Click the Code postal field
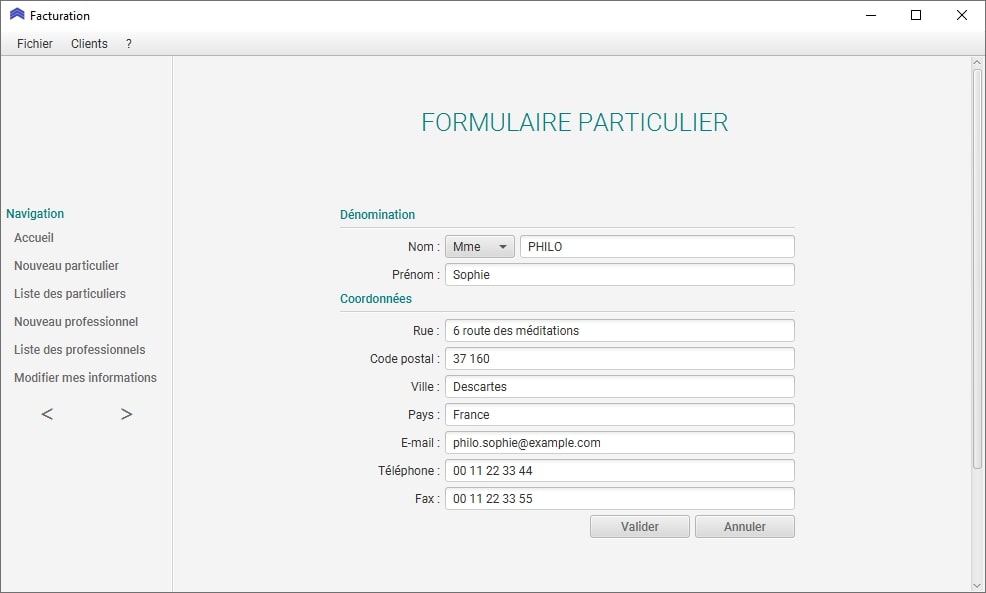The height and width of the screenshot is (593, 986). [x=619, y=359]
